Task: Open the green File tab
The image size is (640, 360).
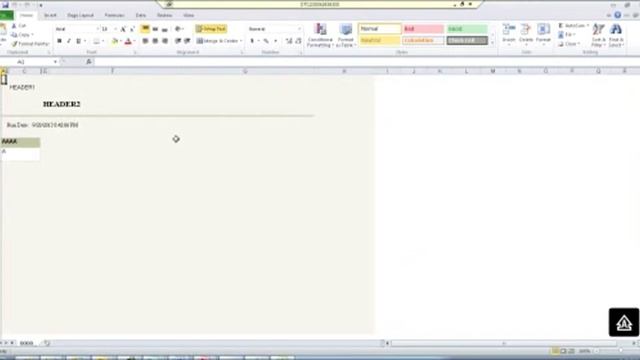Action: (7, 16)
